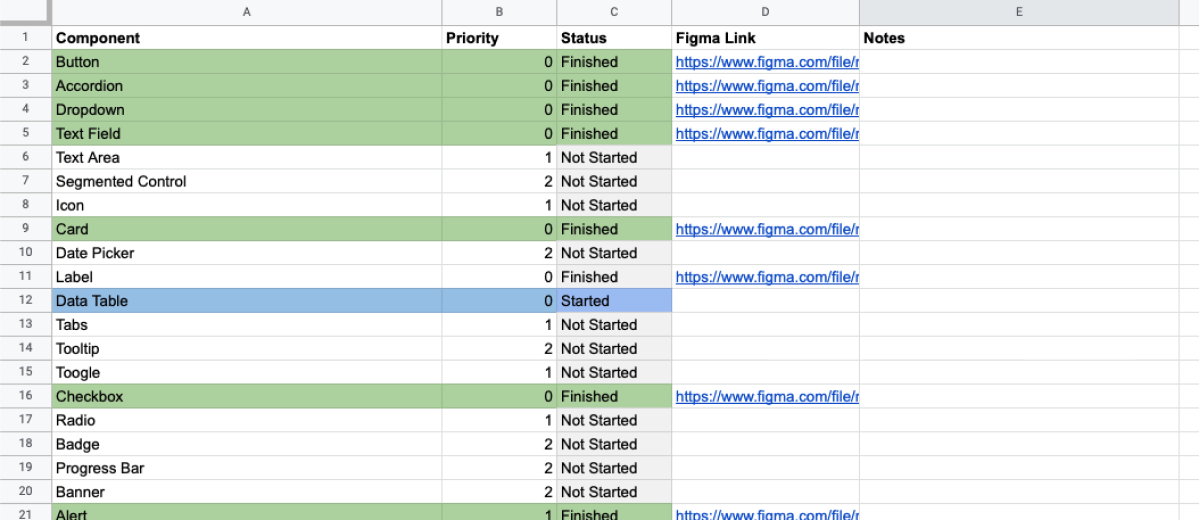Select column C header
The height and width of the screenshot is (520, 1199).
[614, 12]
